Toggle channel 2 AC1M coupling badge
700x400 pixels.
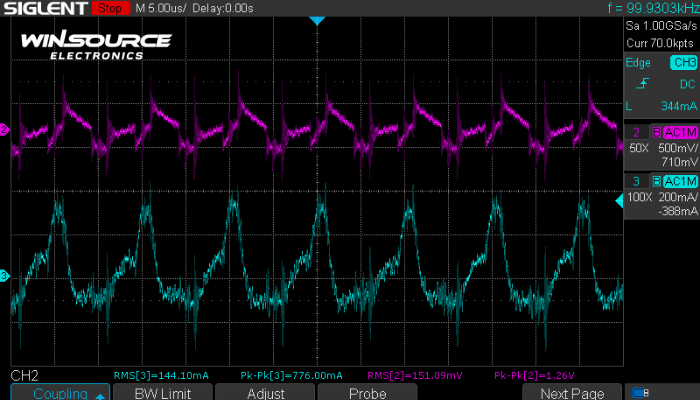(678, 131)
